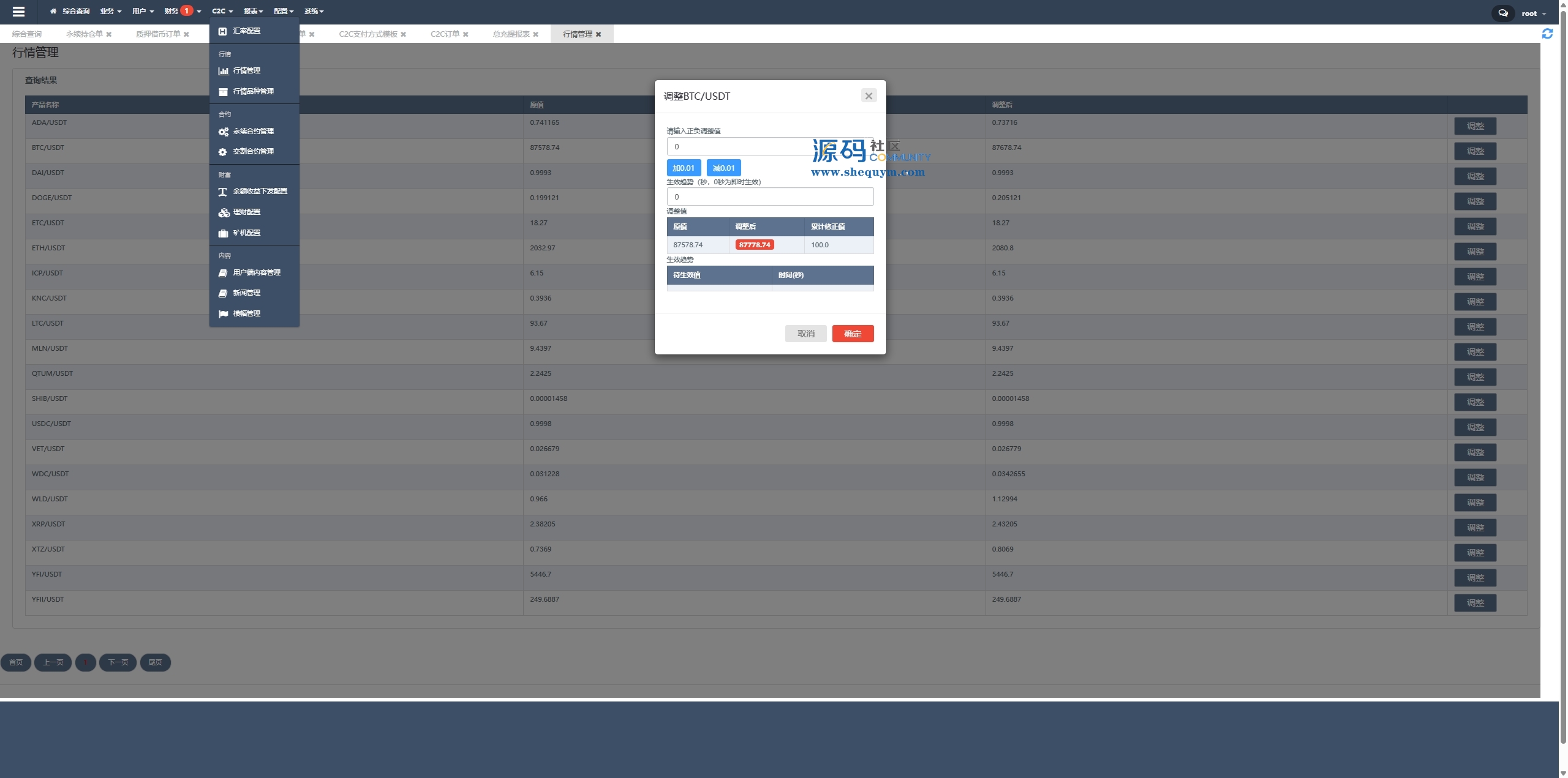Click the 生效趋势 seconds input field

tap(769, 196)
